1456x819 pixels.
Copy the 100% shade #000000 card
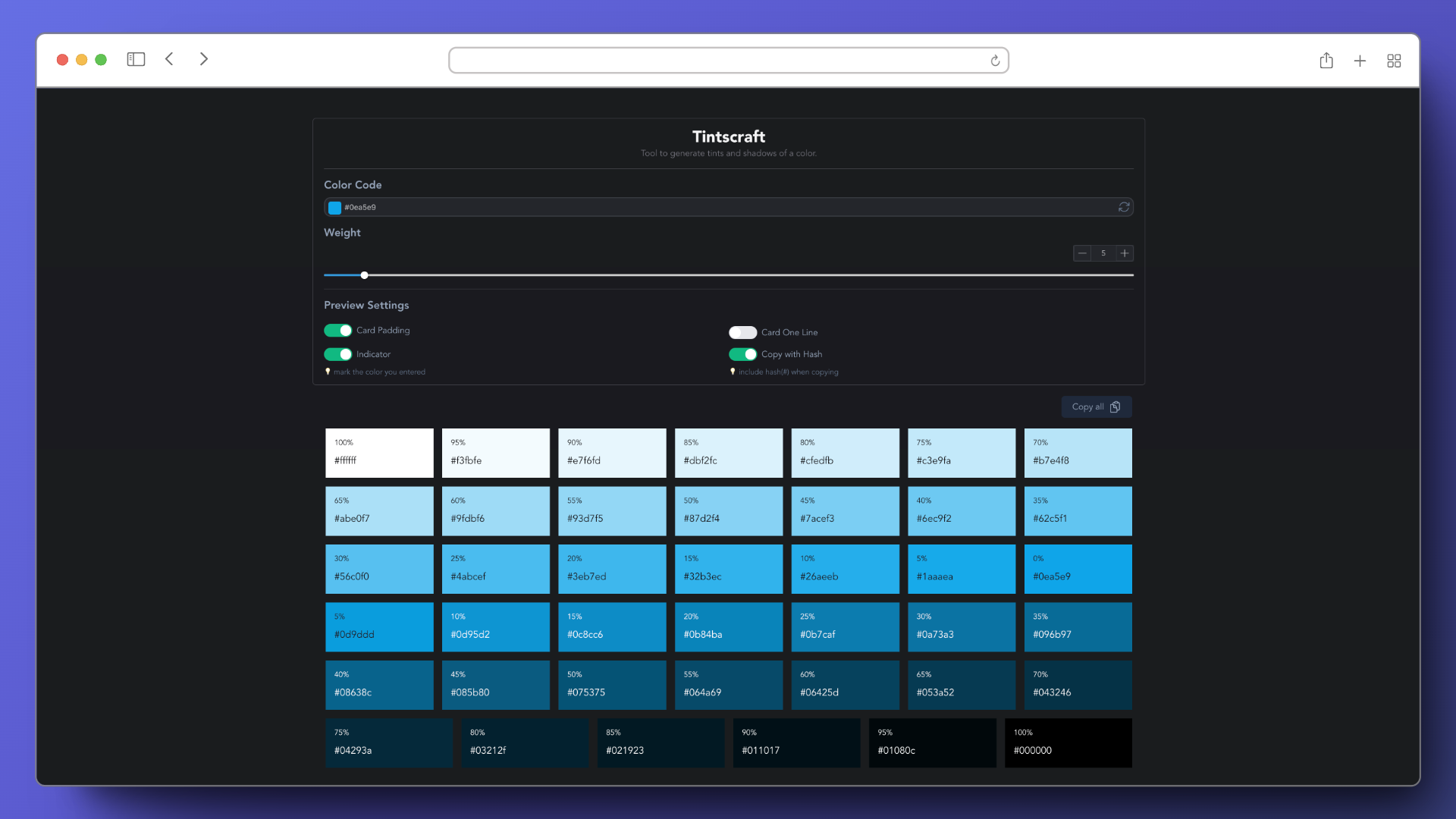click(1068, 743)
